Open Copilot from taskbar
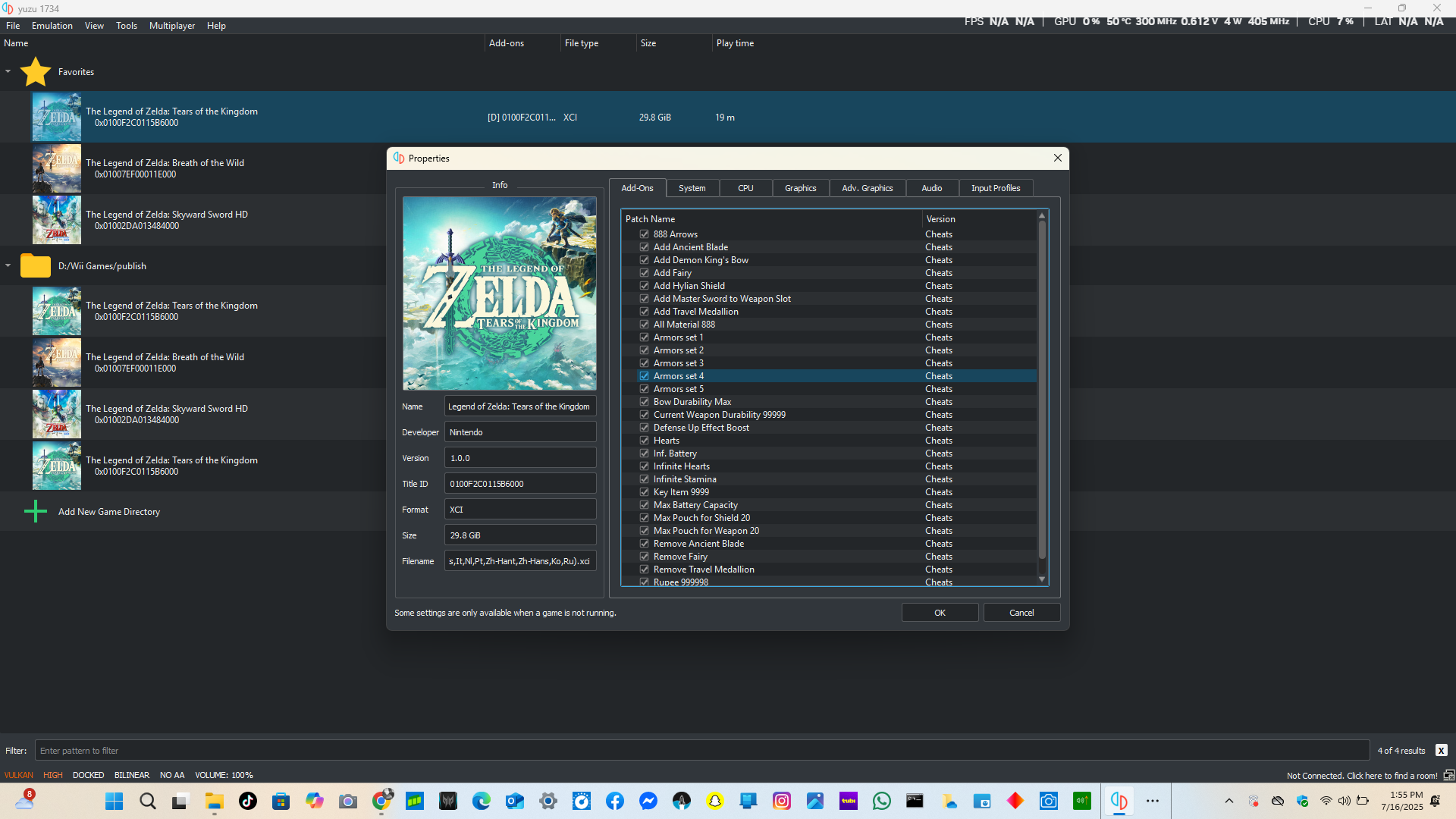1456x819 pixels. 315,802
